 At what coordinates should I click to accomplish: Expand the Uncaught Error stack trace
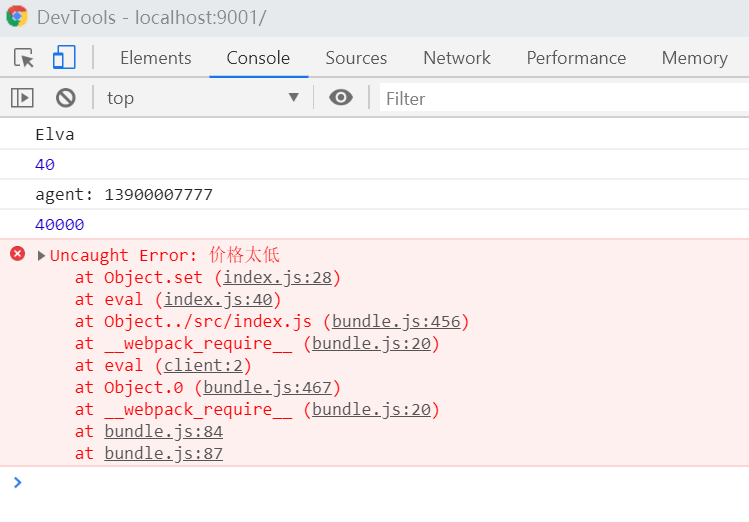pos(41,256)
